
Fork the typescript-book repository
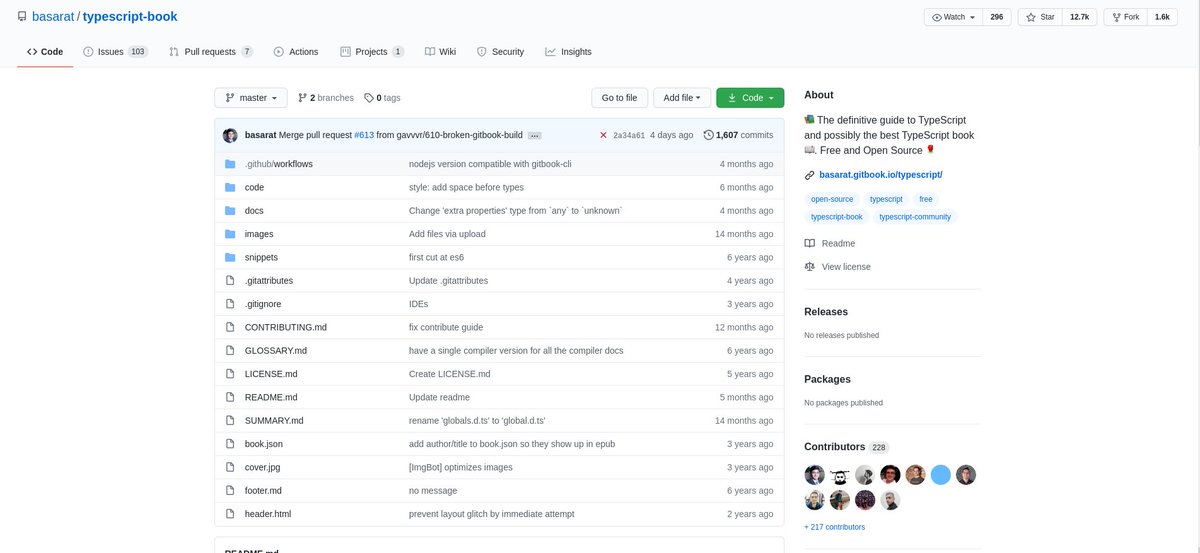point(1125,17)
